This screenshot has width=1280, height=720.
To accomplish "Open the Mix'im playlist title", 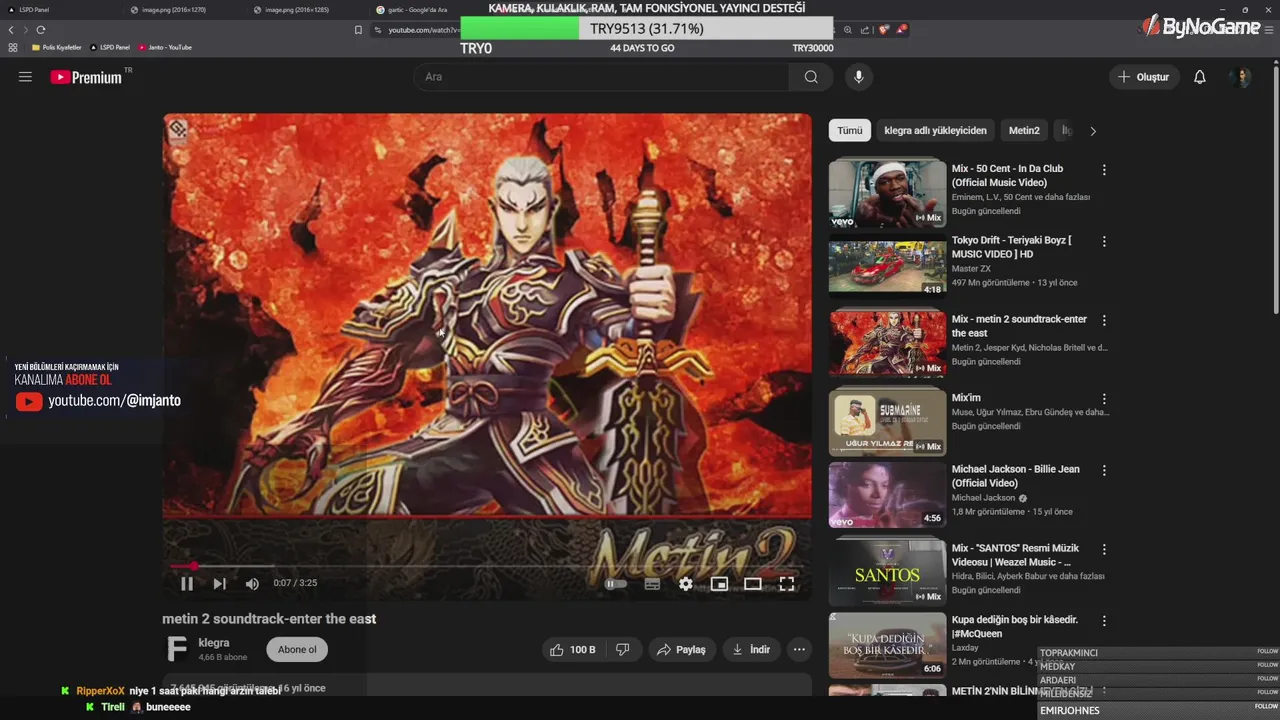I will click(966, 398).
